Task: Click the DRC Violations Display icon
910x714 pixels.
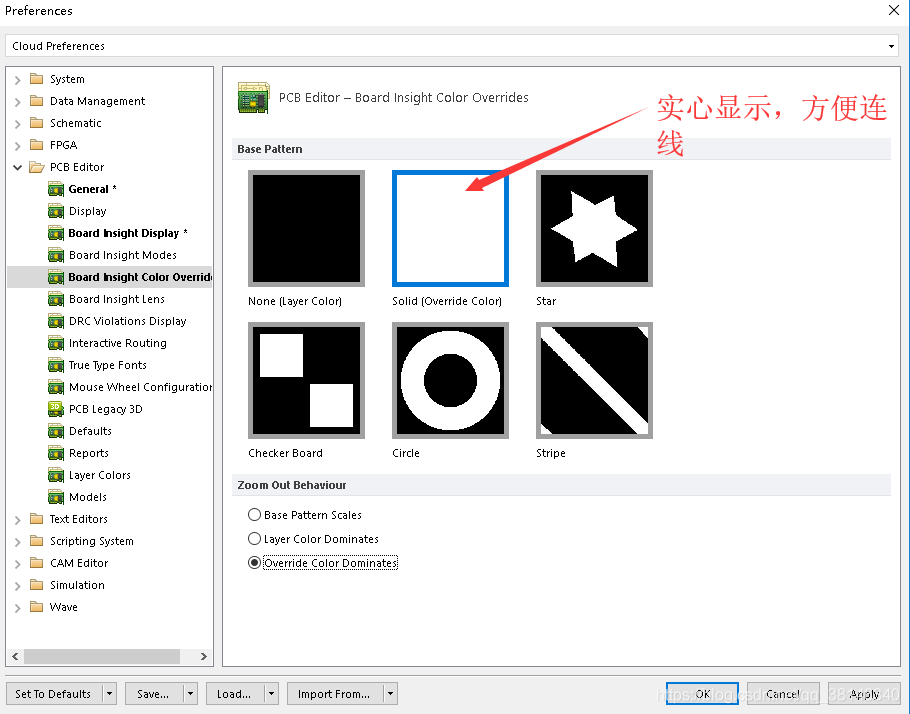Action: click(x=56, y=322)
